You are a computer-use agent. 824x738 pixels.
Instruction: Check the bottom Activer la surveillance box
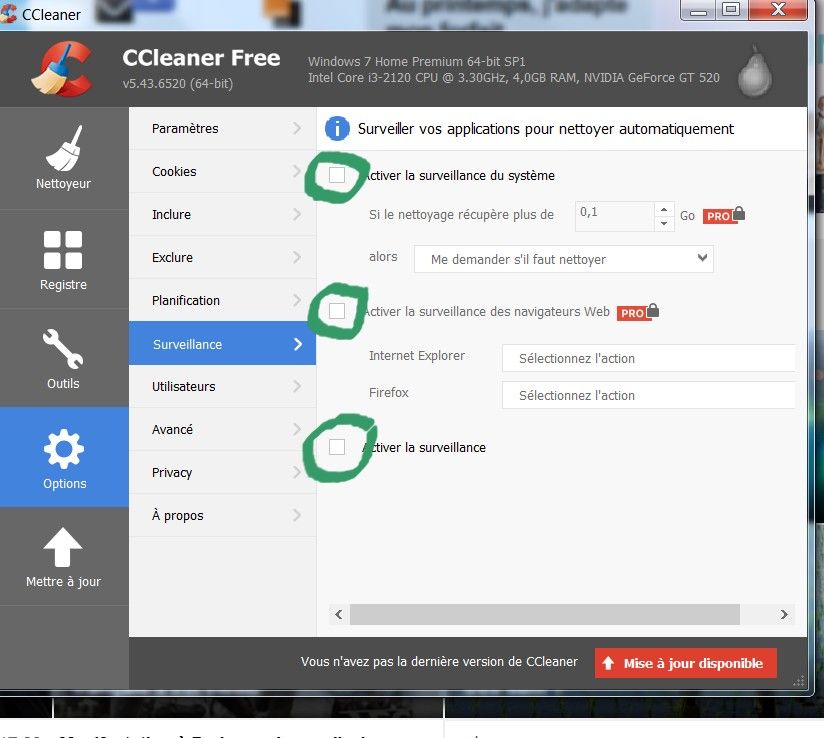pos(337,447)
